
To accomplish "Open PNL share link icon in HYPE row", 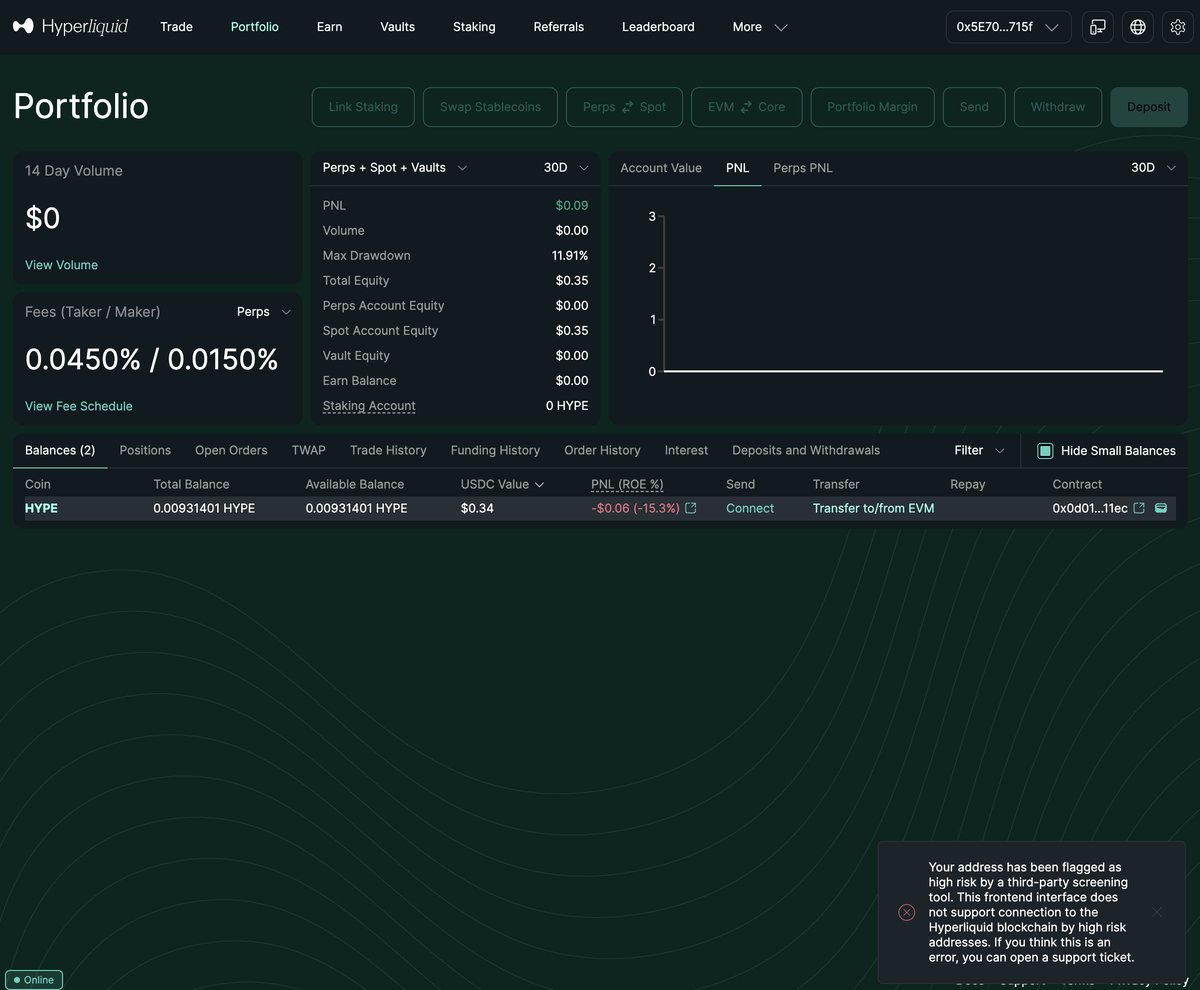I will (x=690, y=508).
